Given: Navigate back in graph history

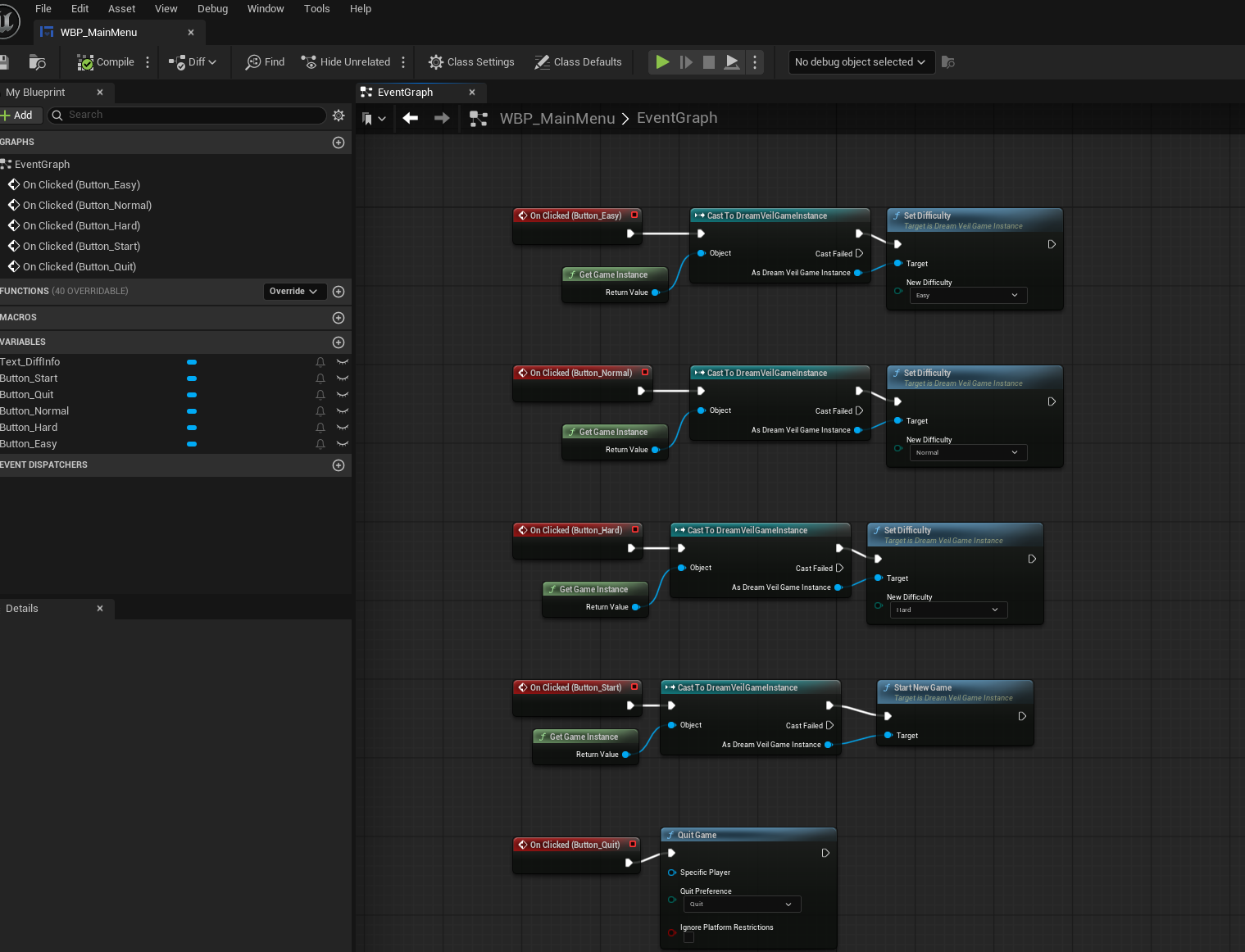Looking at the screenshot, I should [x=411, y=118].
